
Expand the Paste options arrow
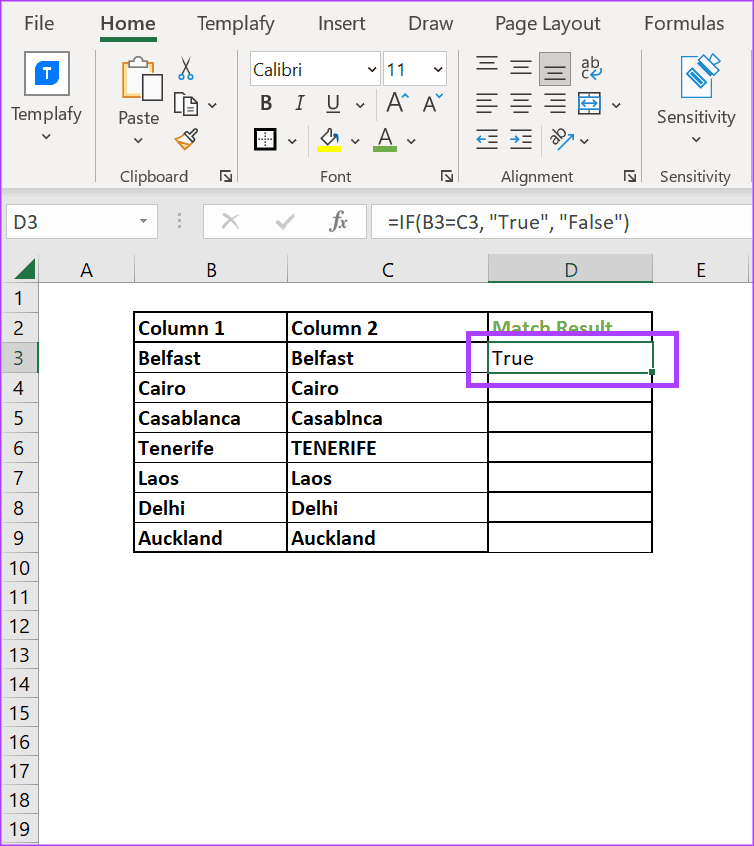[x=138, y=141]
